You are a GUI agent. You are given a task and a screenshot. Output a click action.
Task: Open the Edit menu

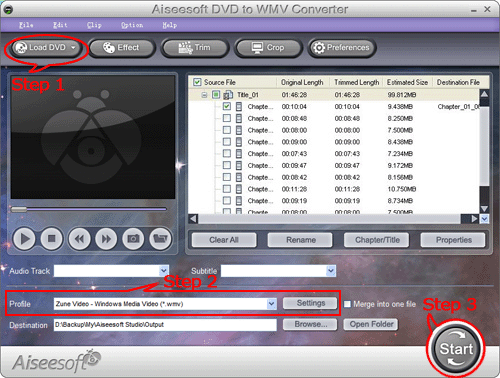click(x=60, y=25)
